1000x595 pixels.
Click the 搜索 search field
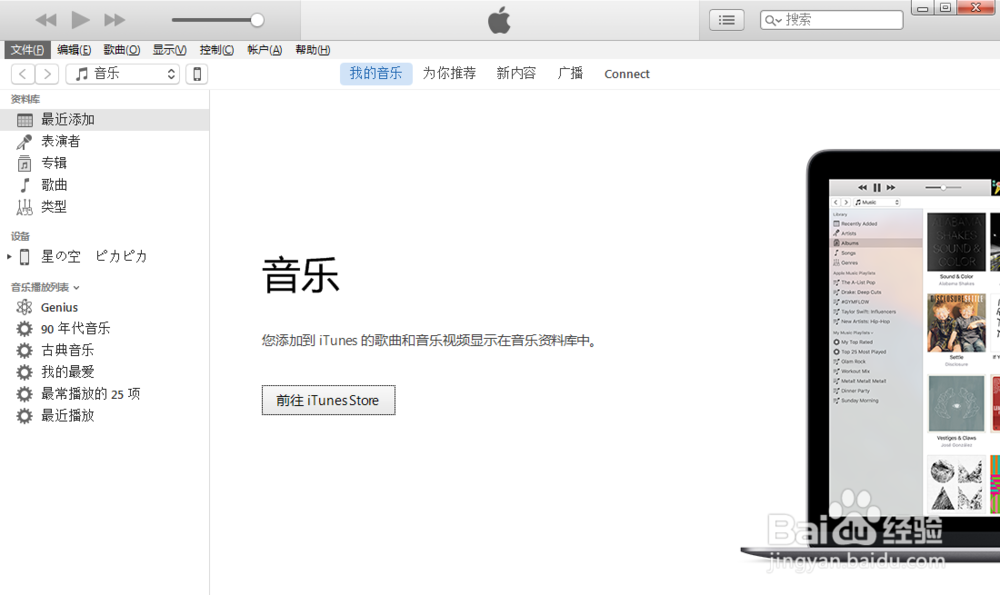pyautogui.click(x=832, y=20)
